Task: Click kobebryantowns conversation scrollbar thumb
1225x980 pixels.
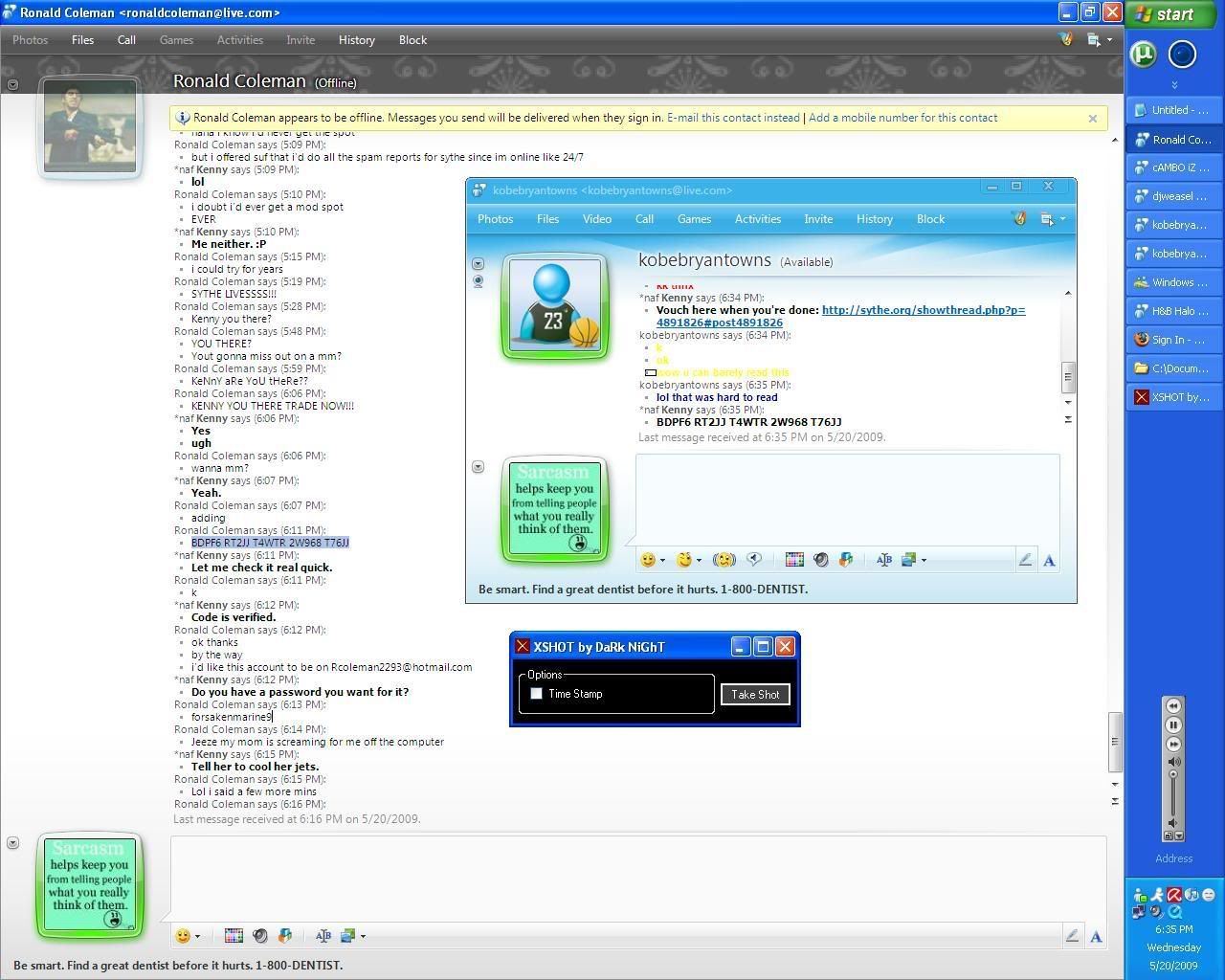Action: click(x=1068, y=377)
